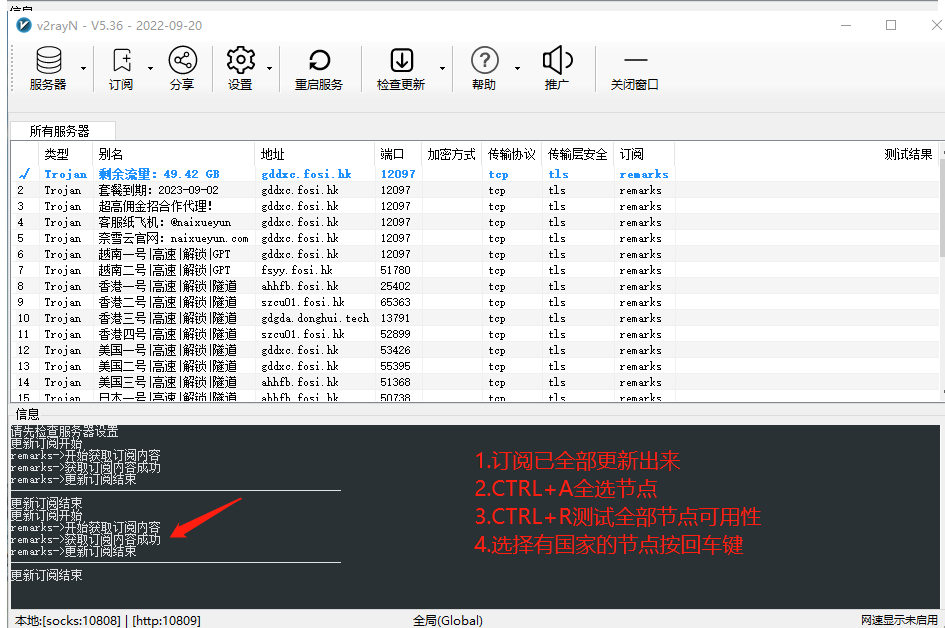The width and height of the screenshot is (945, 628).
Task: Click the 全局(Global) status bar entry
Action: click(448, 620)
